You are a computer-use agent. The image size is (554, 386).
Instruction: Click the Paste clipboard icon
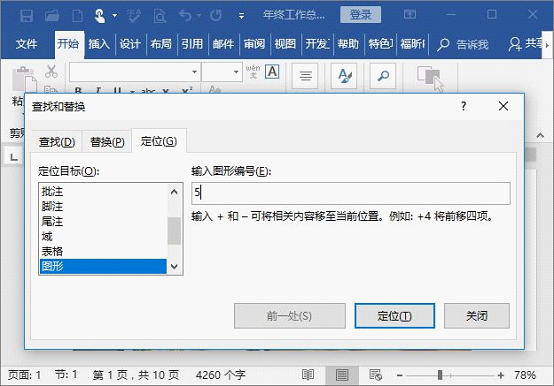[x=24, y=79]
